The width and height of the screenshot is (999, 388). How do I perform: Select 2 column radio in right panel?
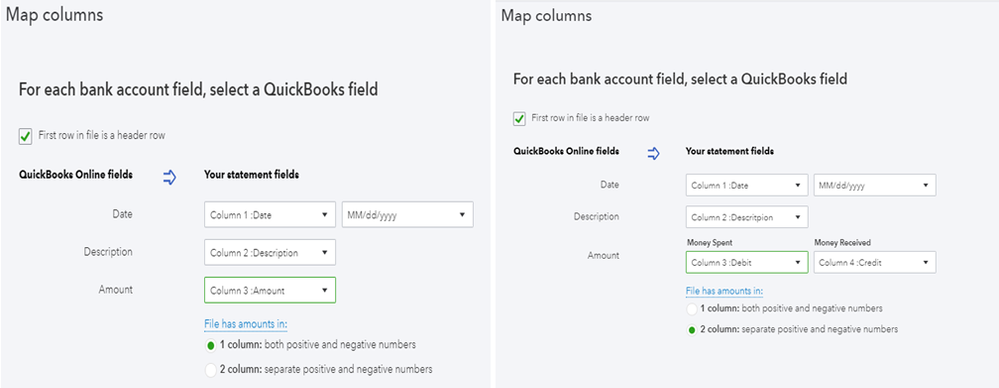(692, 330)
